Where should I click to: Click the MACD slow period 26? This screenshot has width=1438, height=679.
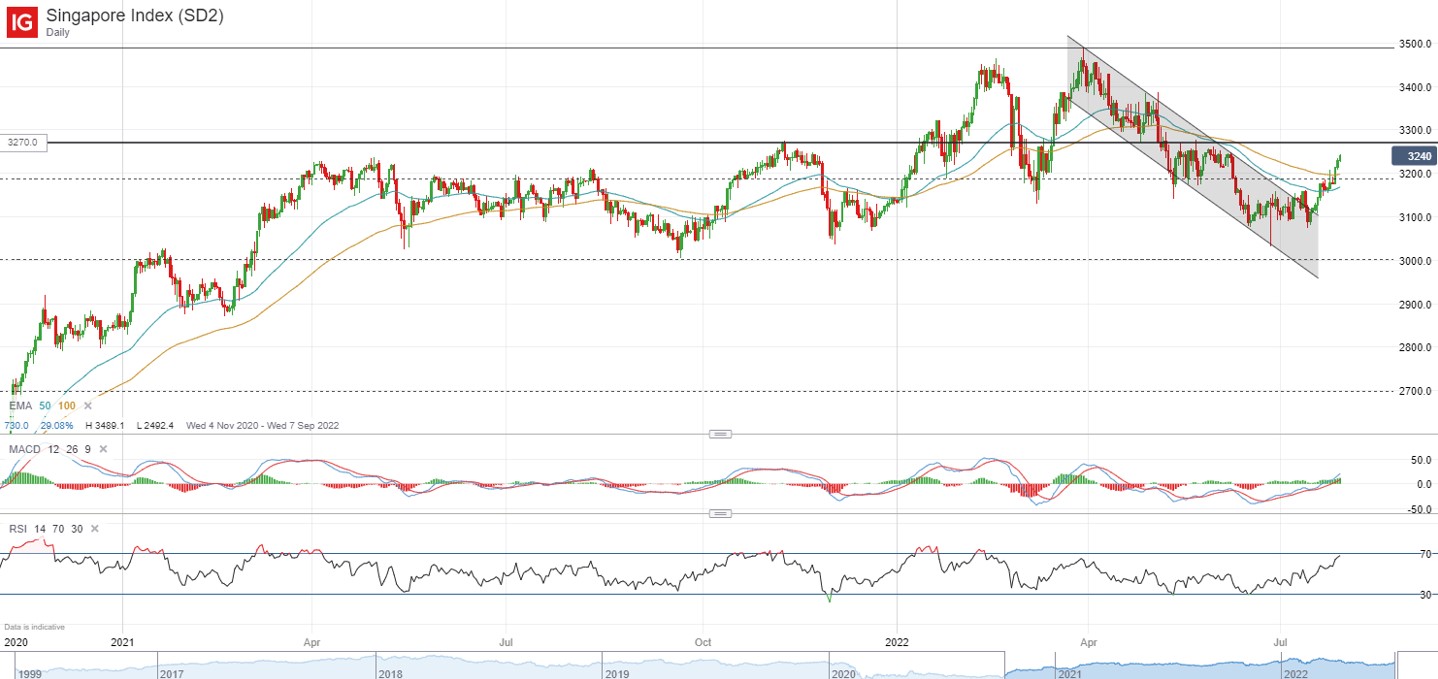tap(72, 449)
